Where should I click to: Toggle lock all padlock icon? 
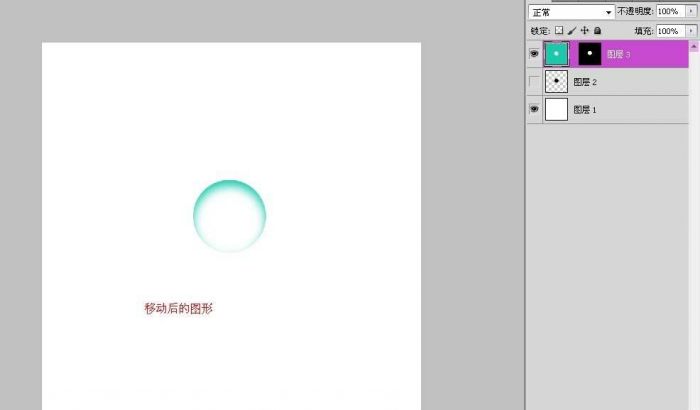pos(597,30)
